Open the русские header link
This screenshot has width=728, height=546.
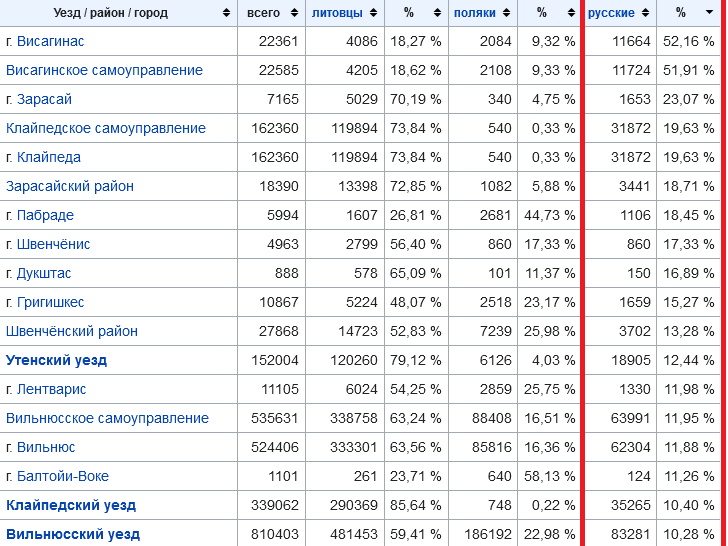(611, 13)
